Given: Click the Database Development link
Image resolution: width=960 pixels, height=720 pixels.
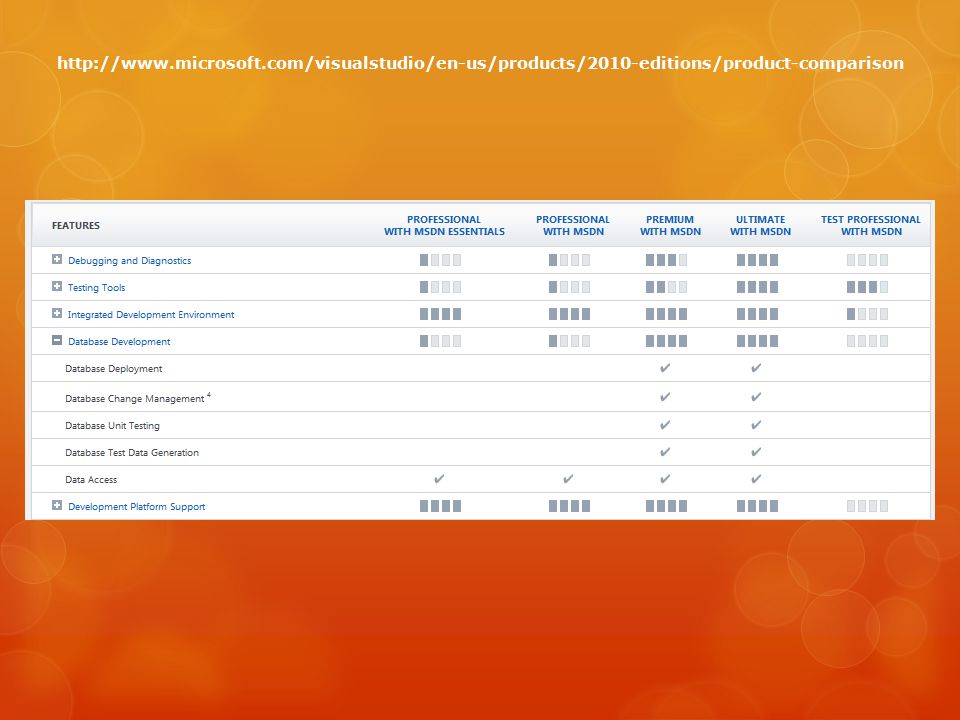Looking at the screenshot, I should [x=119, y=342].
